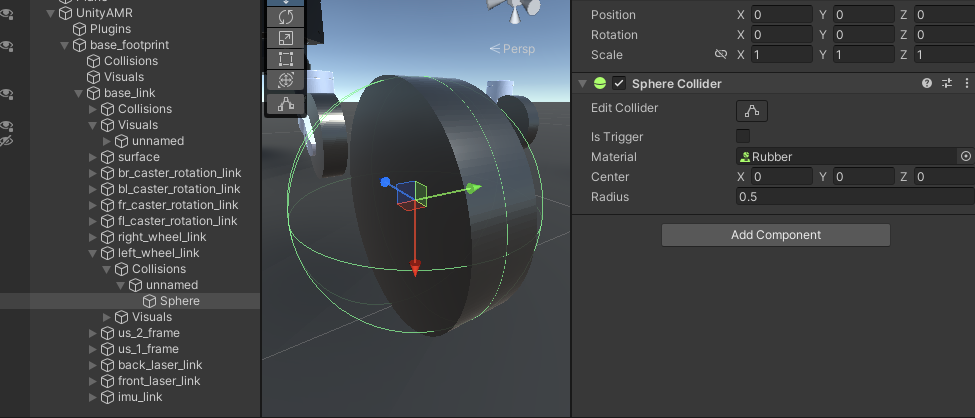Image resolution: width=975 pixels, height=418 pixels.
Task: Expand the right_wheel_link tree node
Action: pyautogui.click(x=93, y=237)
